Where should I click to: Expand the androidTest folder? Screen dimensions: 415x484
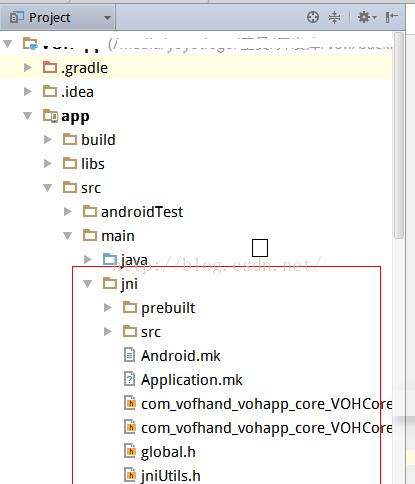click(68, 211)
